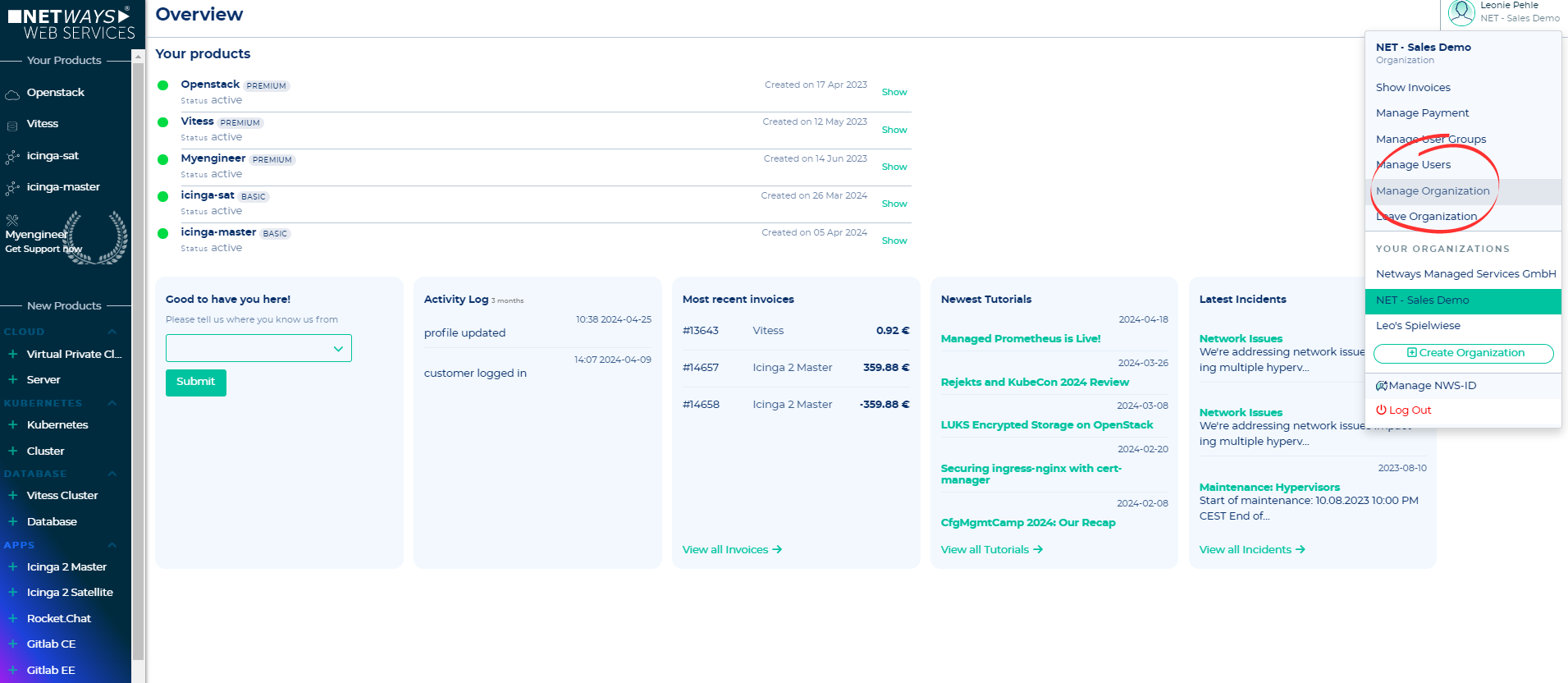This screenshot has width=1568, height=683.
Task: Click the icinga-master node icon in sidebar
Action: pyautogui.click(x=12, y=188)
